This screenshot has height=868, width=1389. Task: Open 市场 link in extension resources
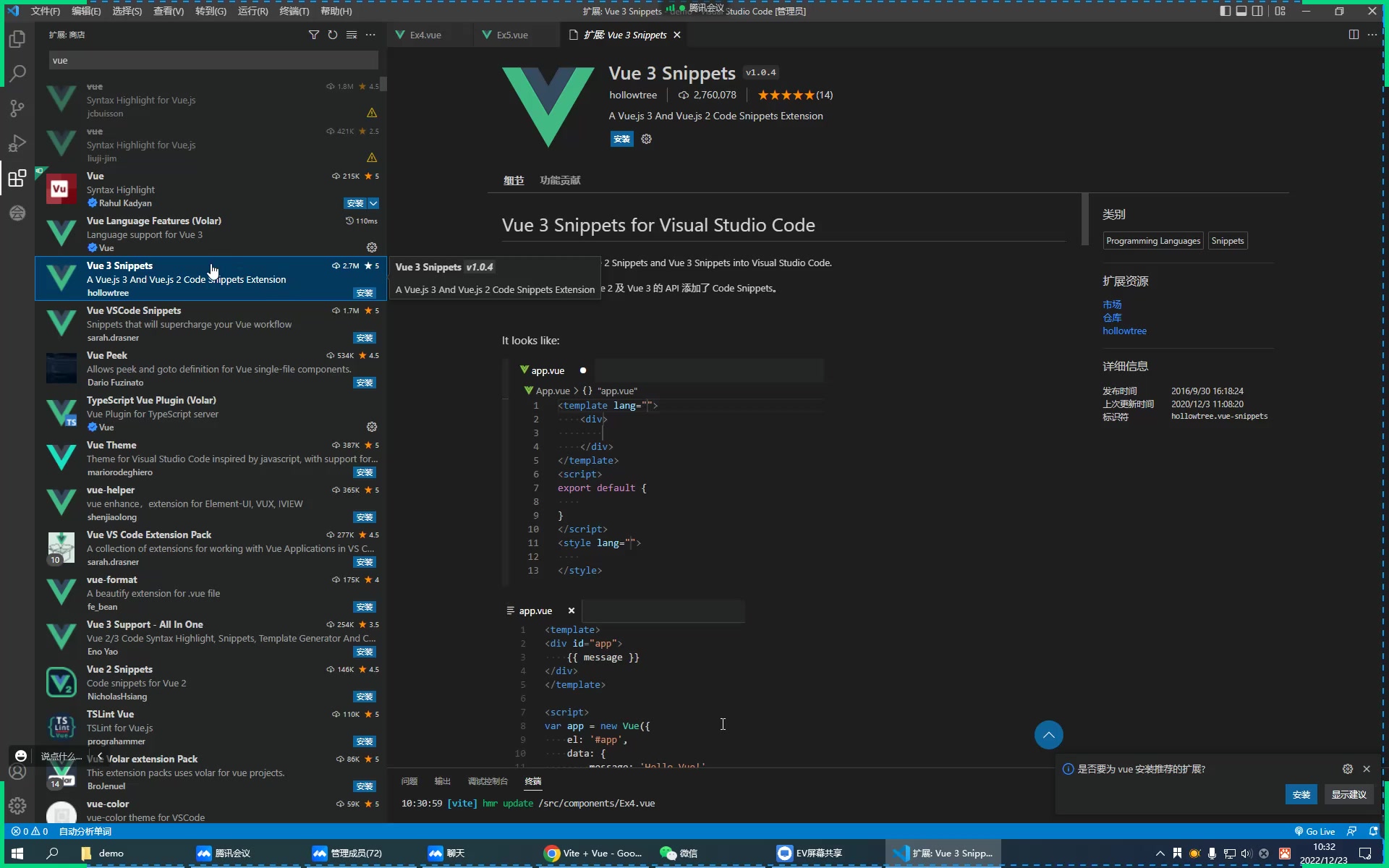pyautogui.click(x=1112, y=305)
